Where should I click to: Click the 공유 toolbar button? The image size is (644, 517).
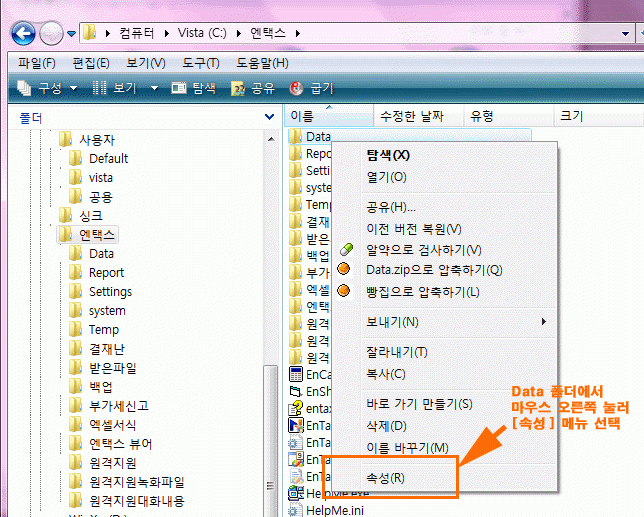coord(253,88)
